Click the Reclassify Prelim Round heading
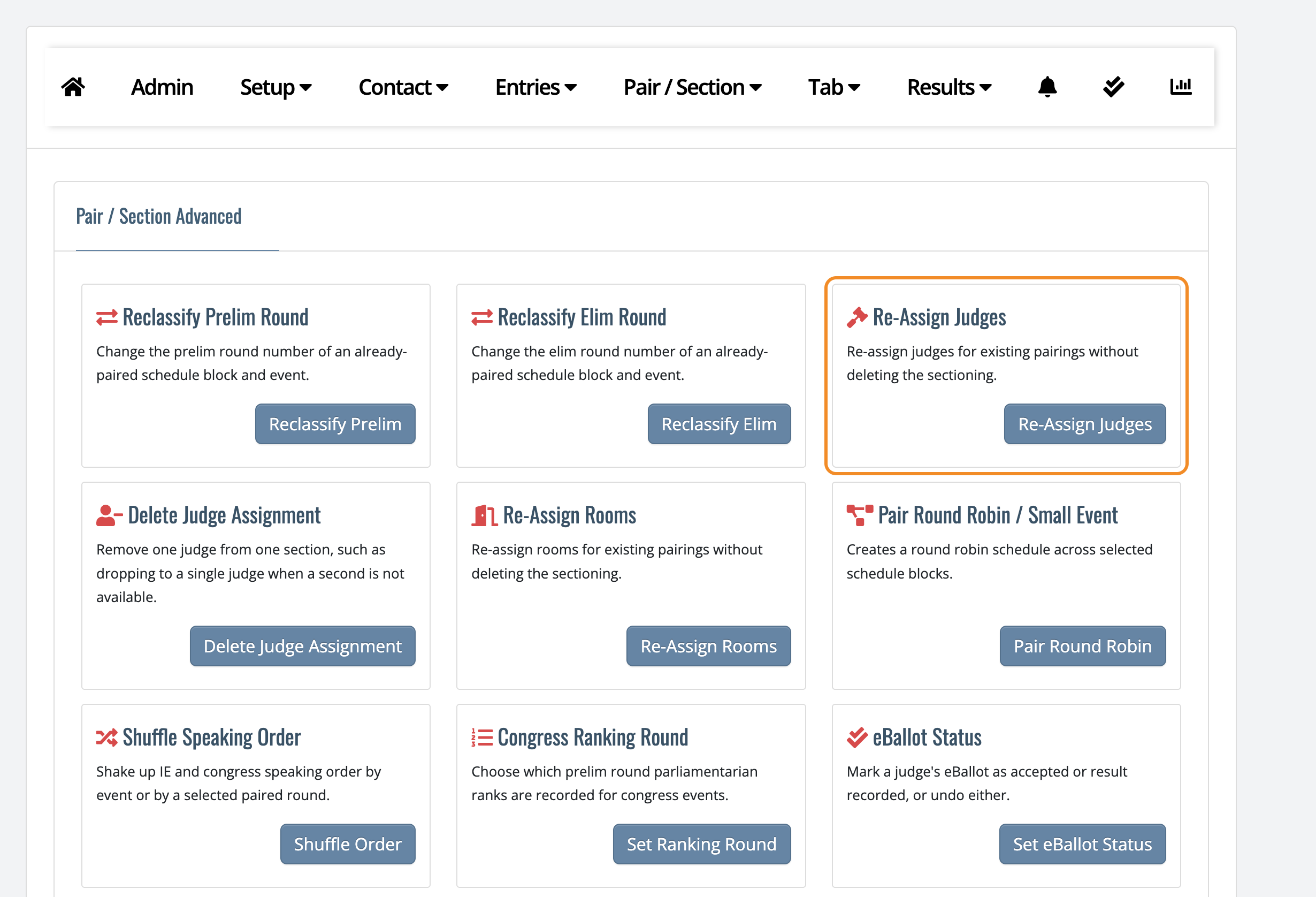 pos(215,317)
